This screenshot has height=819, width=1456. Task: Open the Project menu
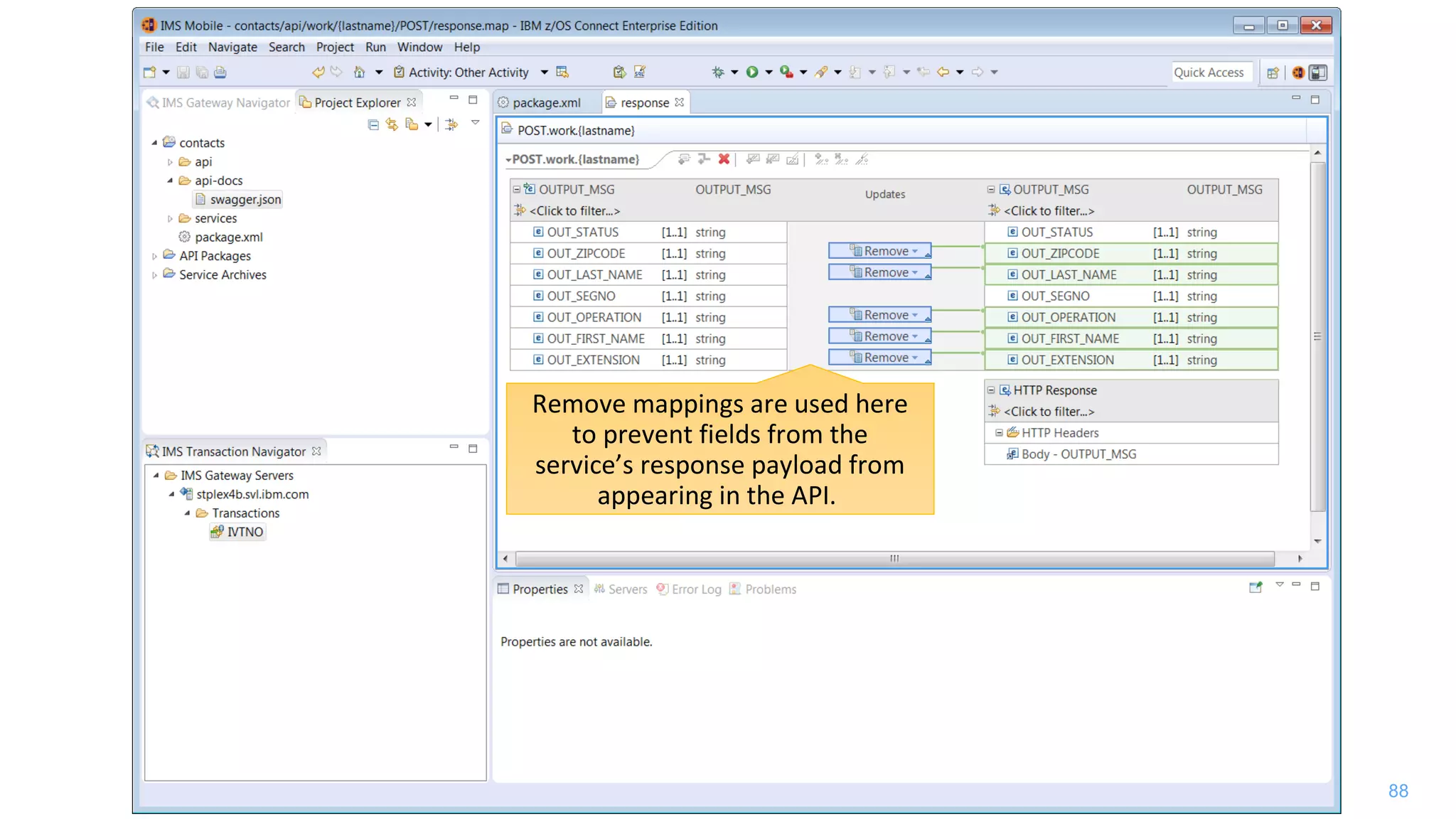335,47
